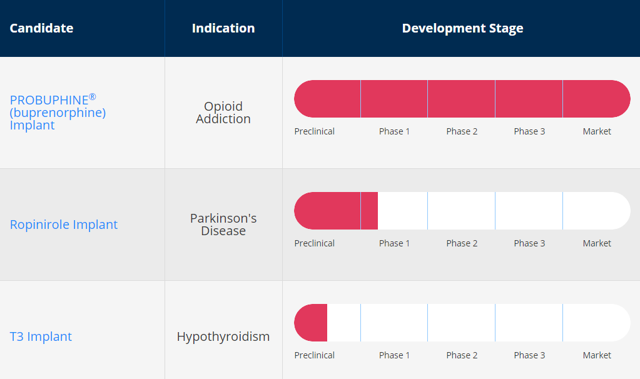Click the Preclinical segment of Ropinirole progress bar

[327, 211]
